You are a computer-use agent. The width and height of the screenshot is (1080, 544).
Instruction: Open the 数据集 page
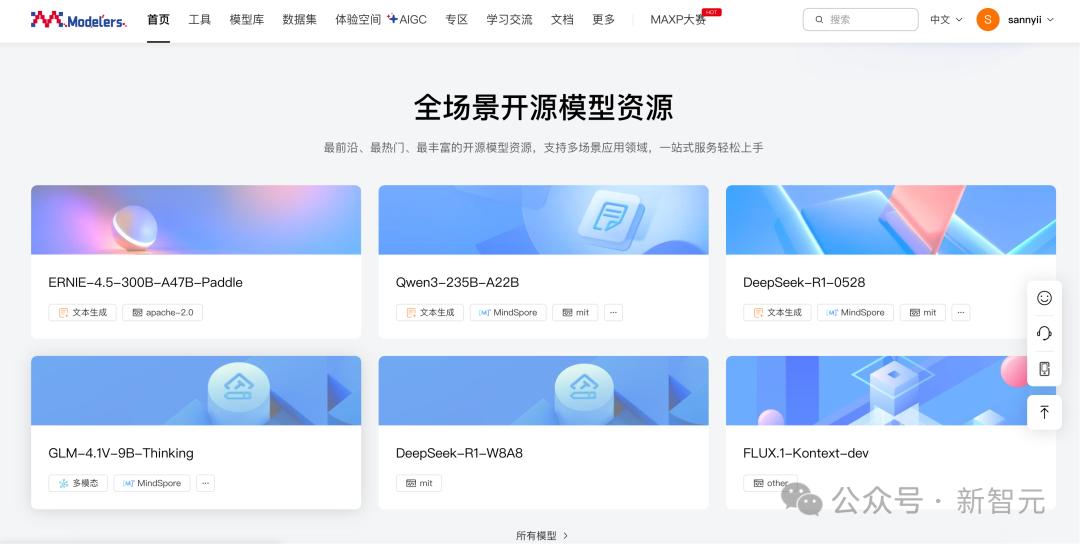coord(300,20)
